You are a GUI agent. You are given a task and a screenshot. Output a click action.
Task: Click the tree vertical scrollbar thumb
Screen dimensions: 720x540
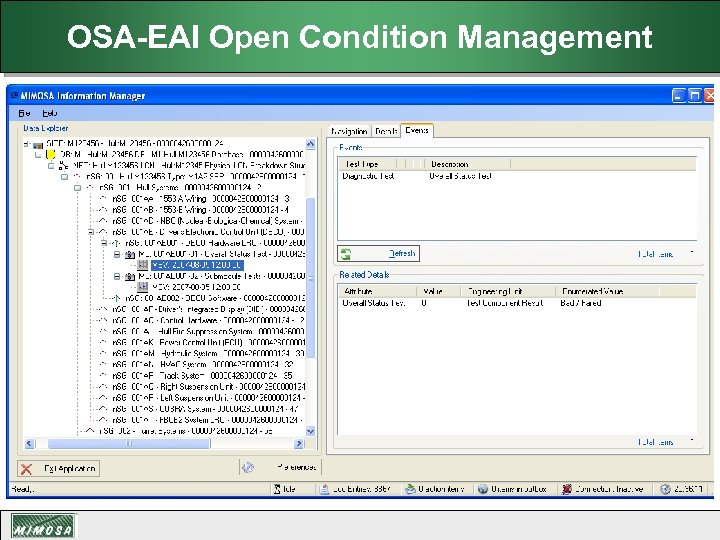coord(310,277)
